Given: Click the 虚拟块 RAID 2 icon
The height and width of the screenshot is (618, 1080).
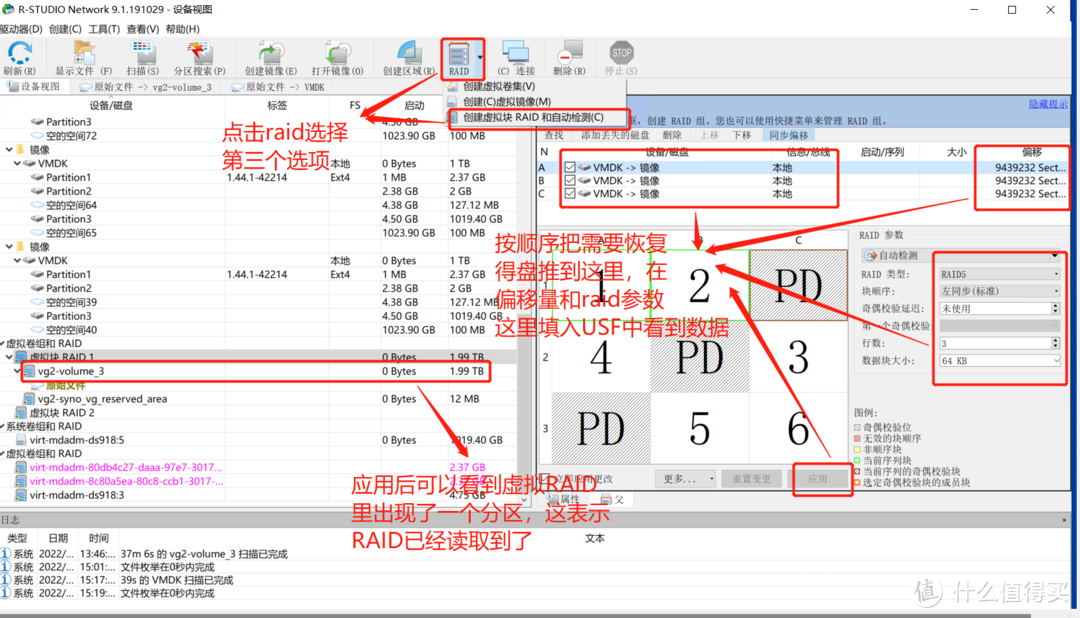Looking at the screenshot, I should click(20, 413).
